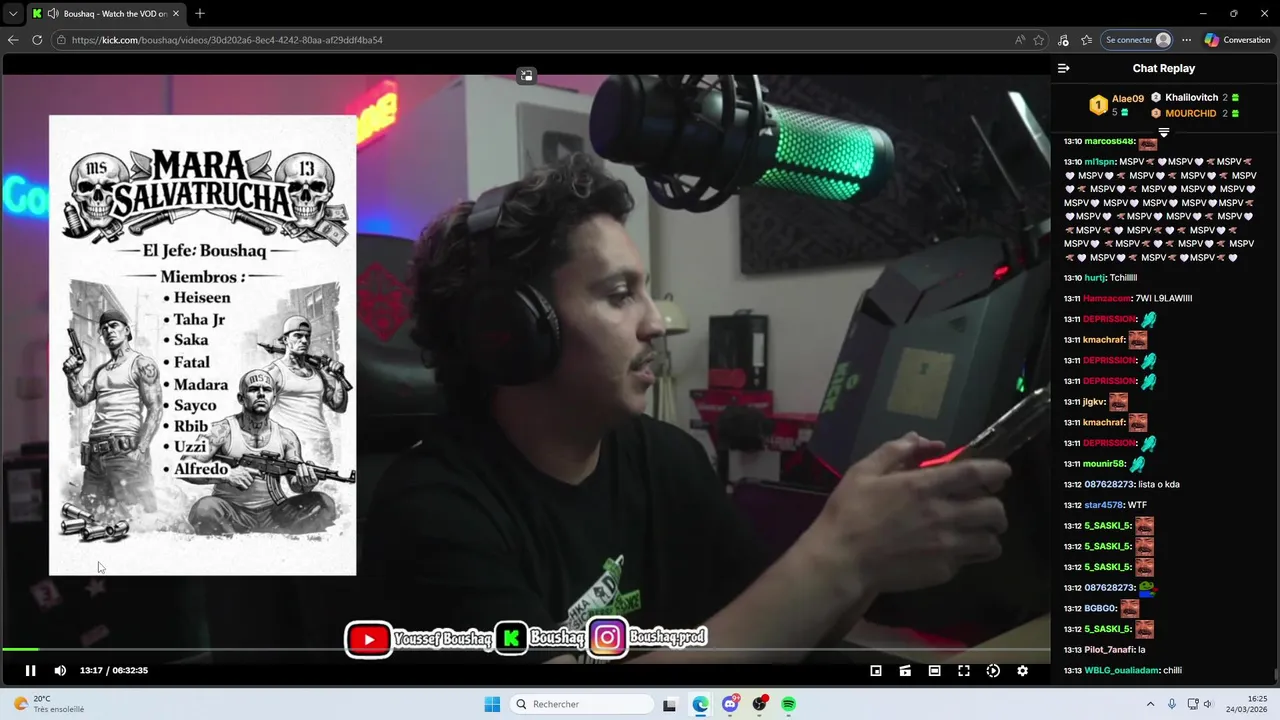Show hidden system tray icons

1151,704
